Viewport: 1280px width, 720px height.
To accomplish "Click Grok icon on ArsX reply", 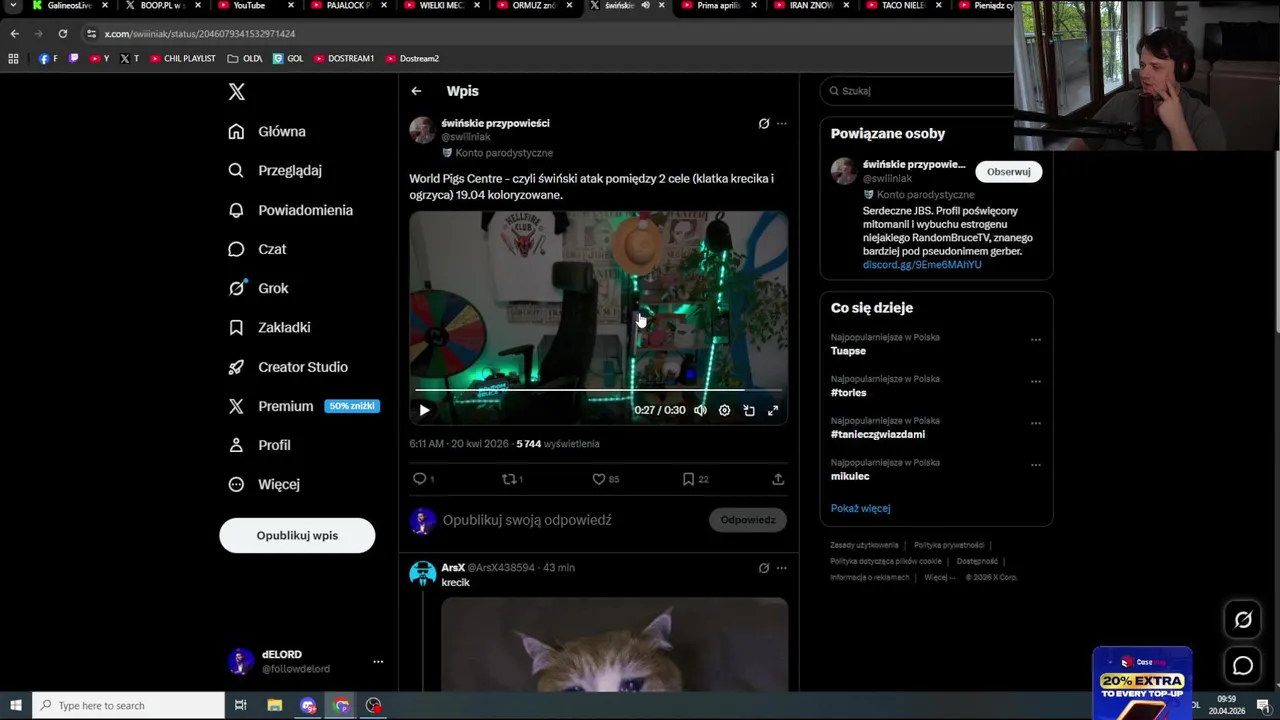I will (x=764, y=568).
